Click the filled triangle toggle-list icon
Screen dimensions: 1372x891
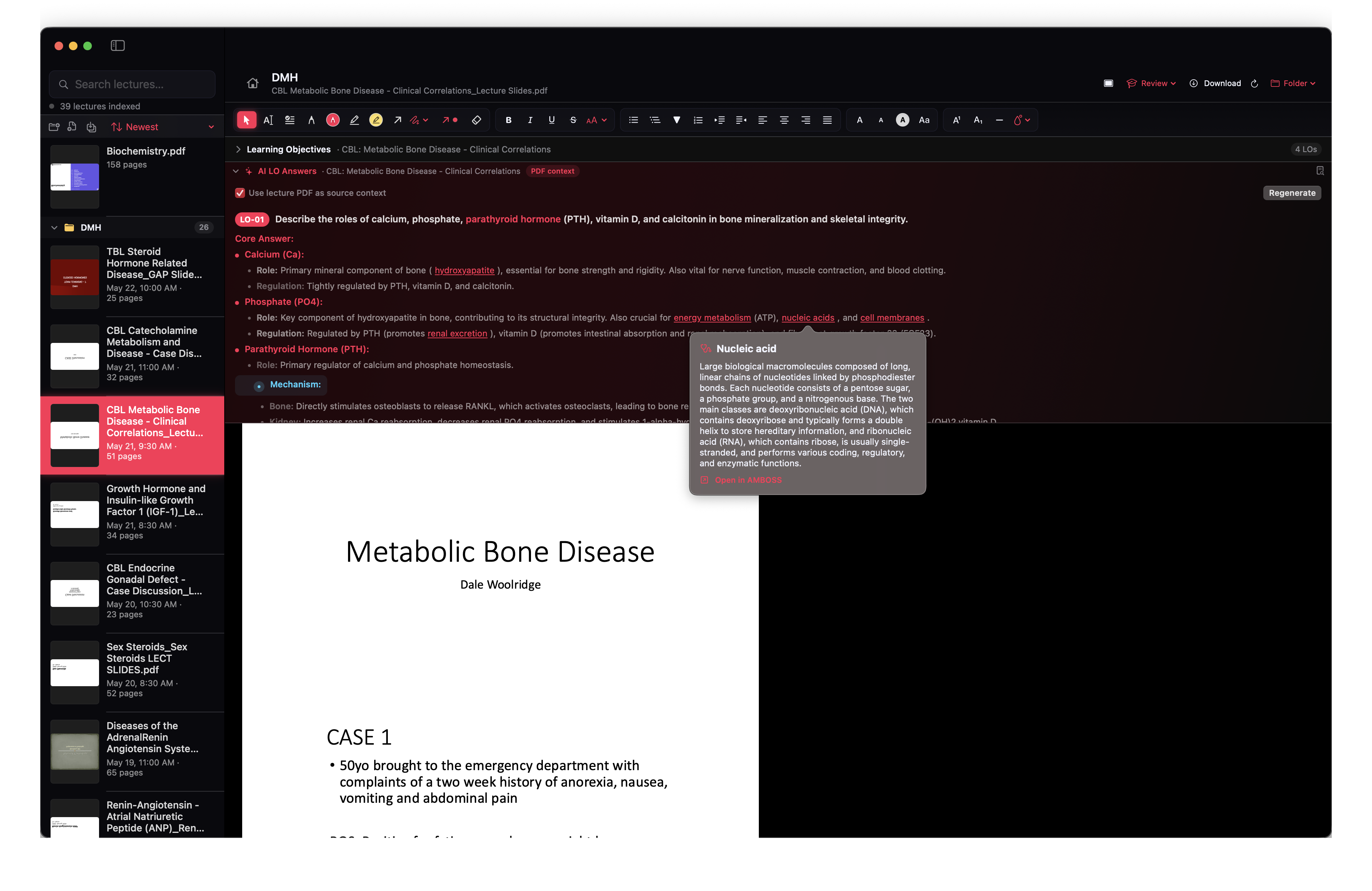(x=677, y=120)
